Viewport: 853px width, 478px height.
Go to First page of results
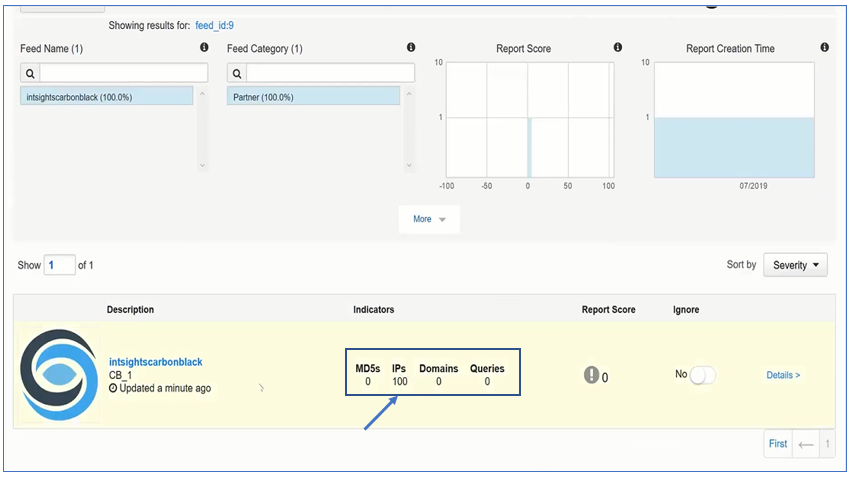pos(777,444)
